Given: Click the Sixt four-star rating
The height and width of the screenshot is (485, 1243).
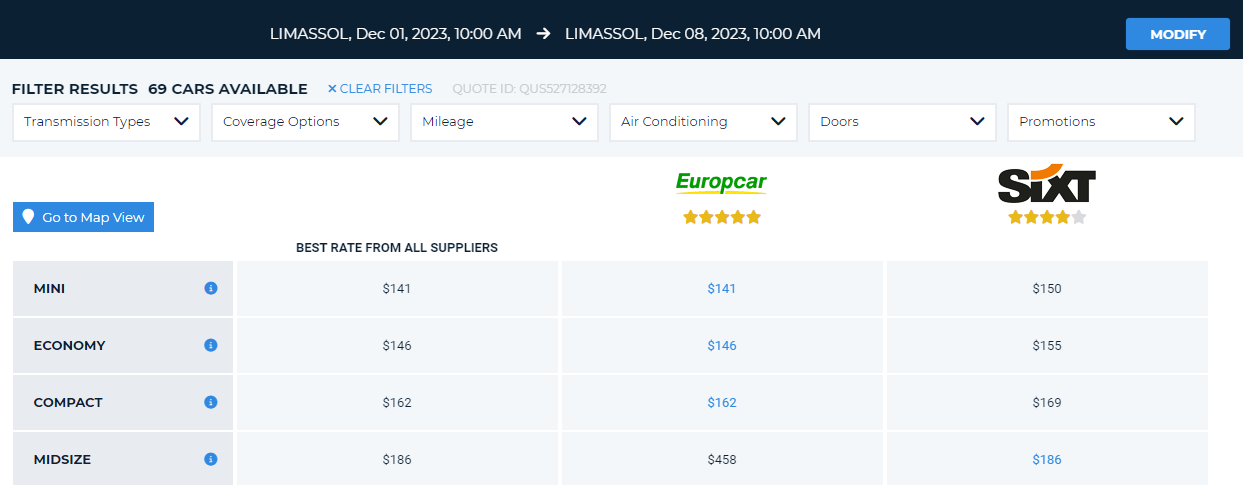Looking at the screenshot, I should tap(1047, 217).
